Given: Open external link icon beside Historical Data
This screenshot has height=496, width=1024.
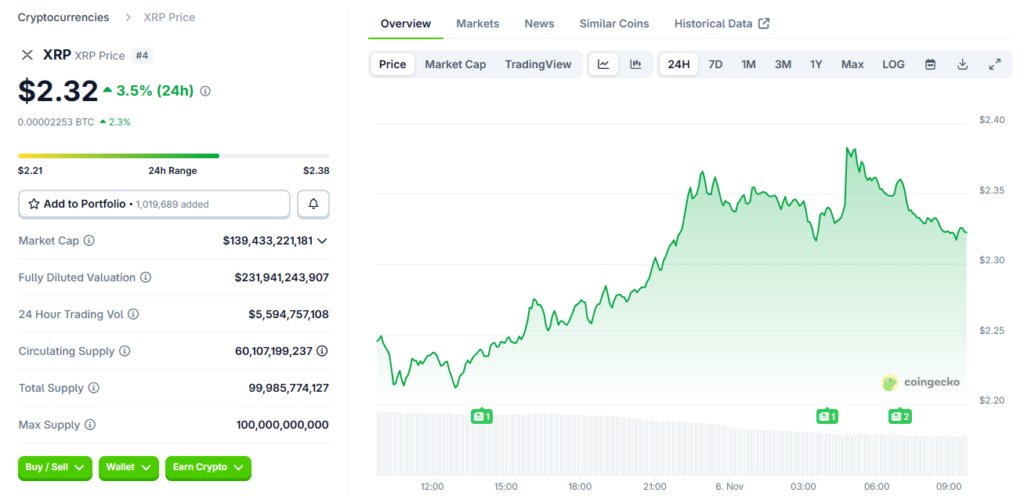Looking at the screenshot, I should point(763,23).
